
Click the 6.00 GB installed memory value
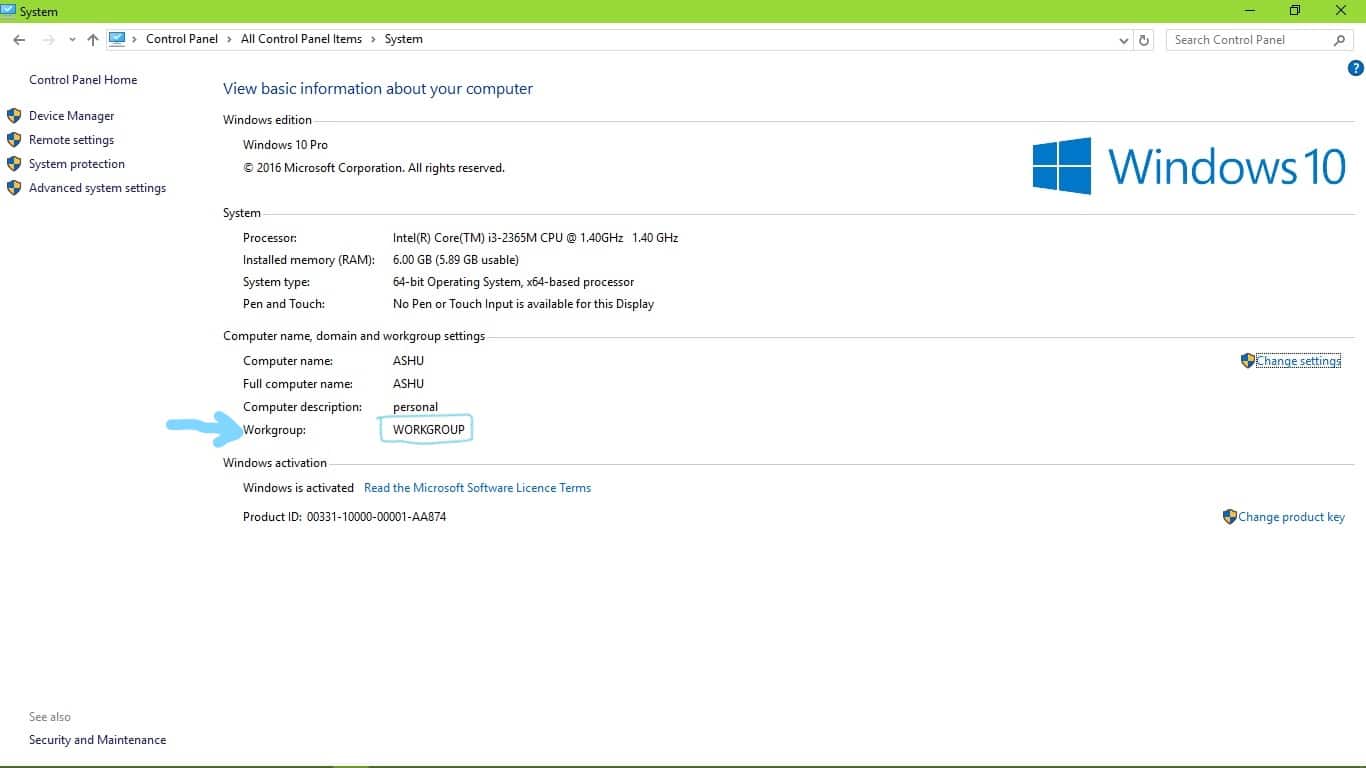coord(456,260)
